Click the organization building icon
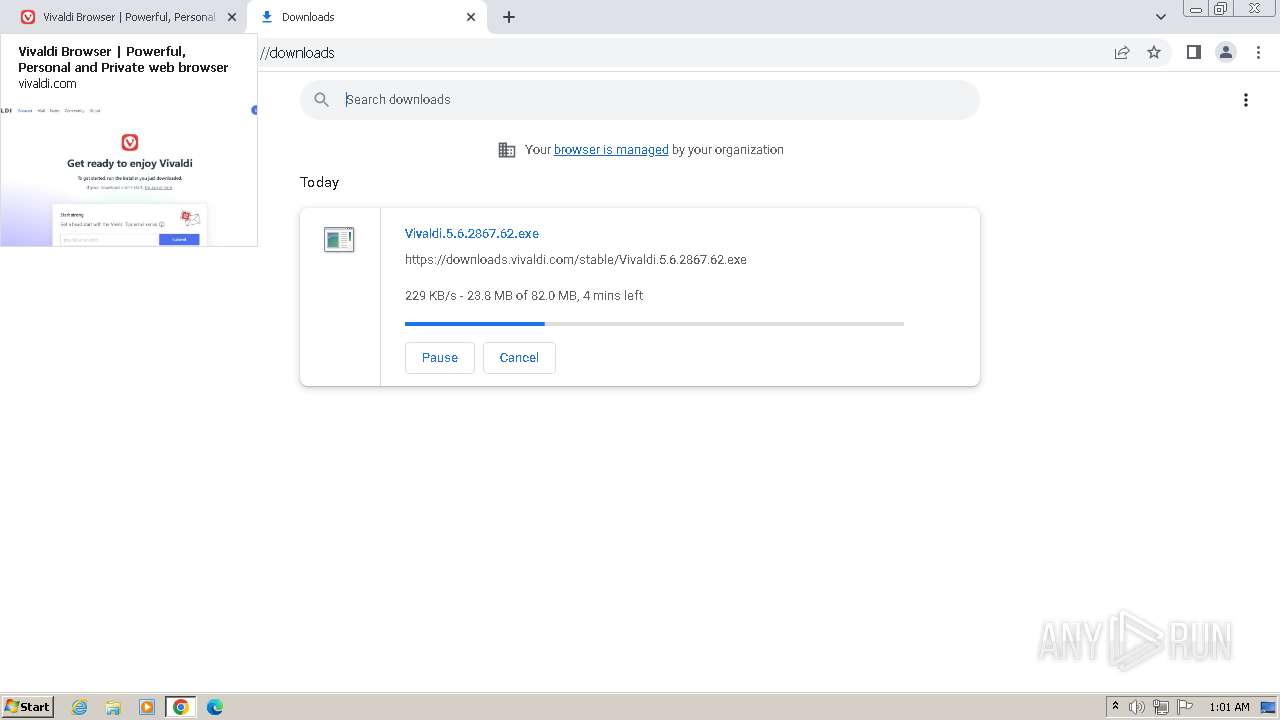This screenshot has height=720, width=1280. pos(507,150)
